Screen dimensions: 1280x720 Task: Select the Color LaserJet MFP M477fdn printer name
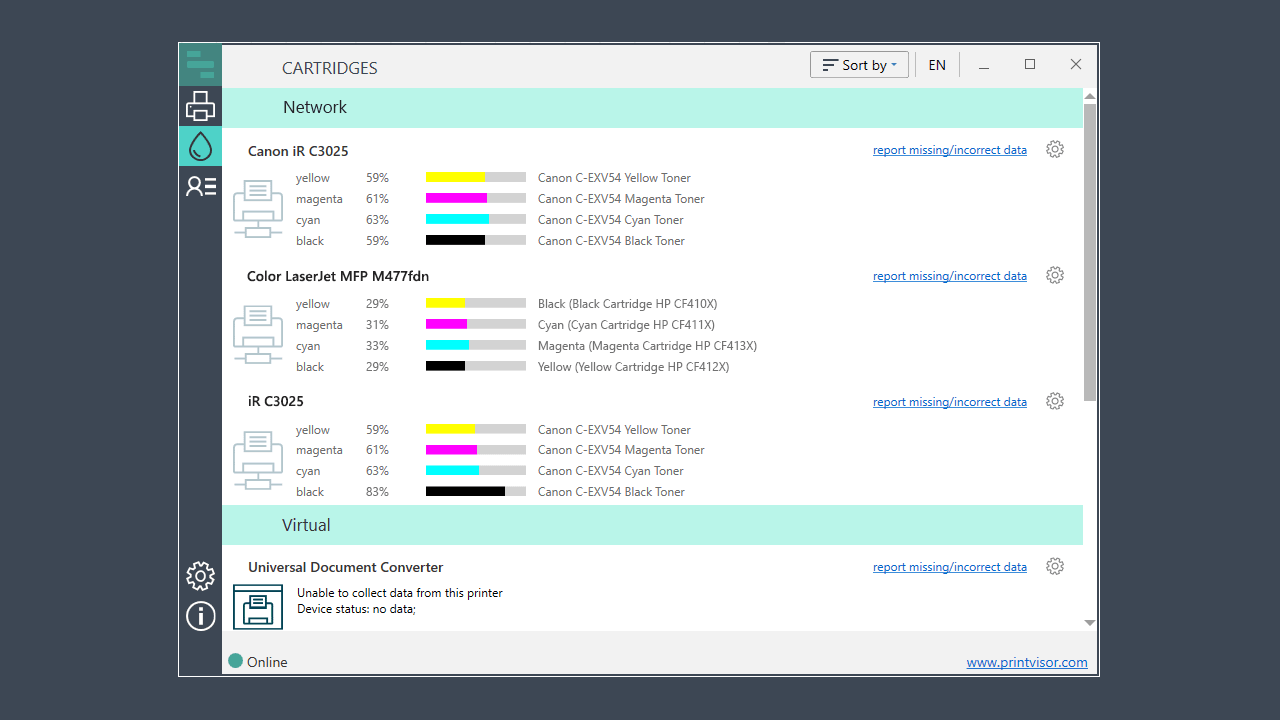click(338, 276)
